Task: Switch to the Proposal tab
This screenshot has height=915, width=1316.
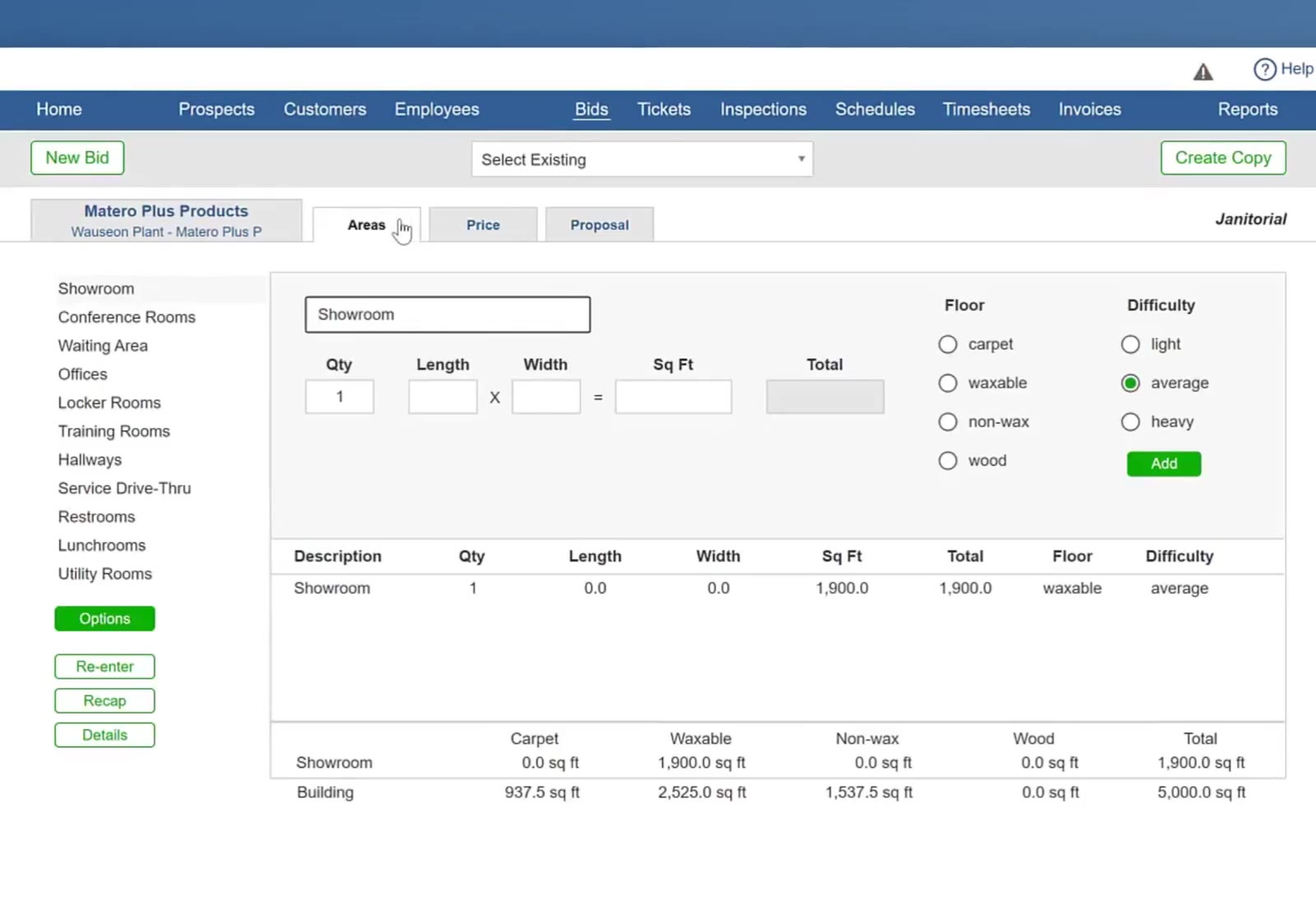Action: [600, 225]
